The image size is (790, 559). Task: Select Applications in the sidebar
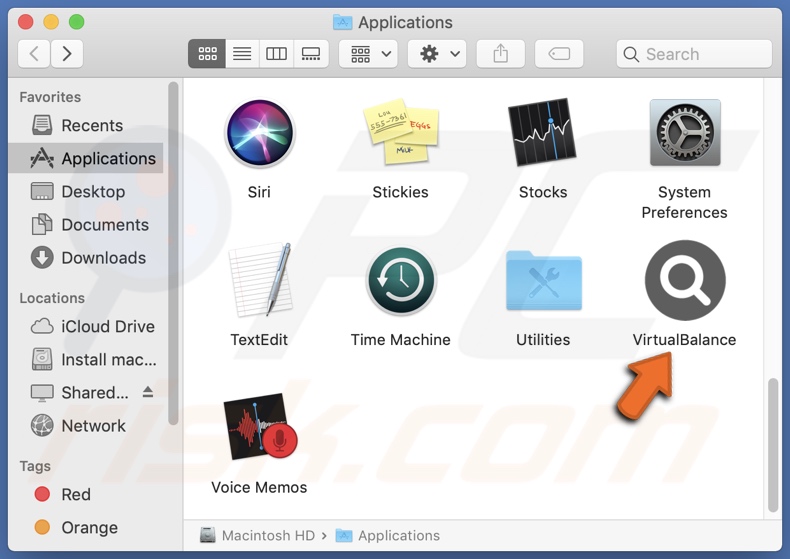(86, 159)
